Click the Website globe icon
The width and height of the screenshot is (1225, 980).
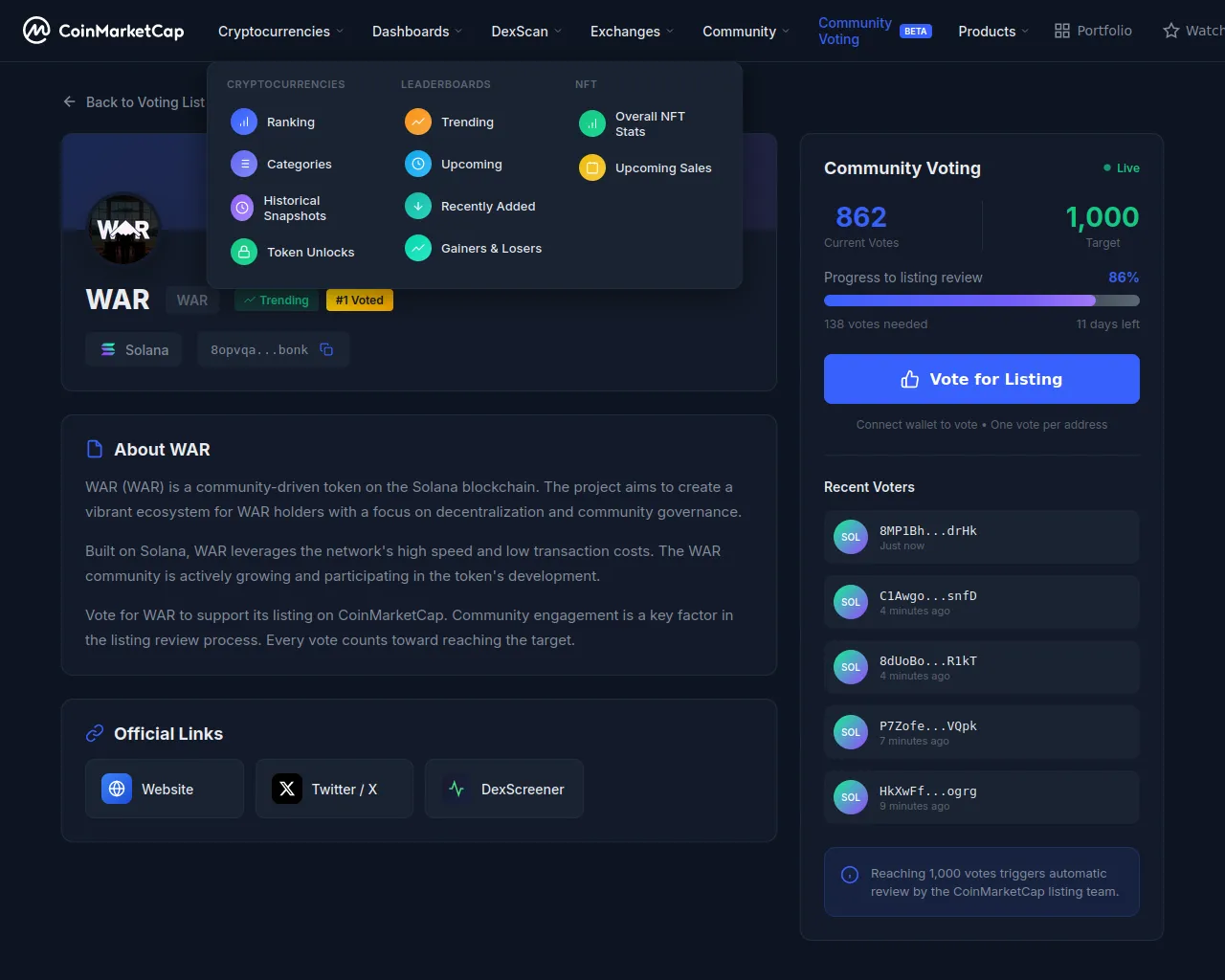pos(117,789)
